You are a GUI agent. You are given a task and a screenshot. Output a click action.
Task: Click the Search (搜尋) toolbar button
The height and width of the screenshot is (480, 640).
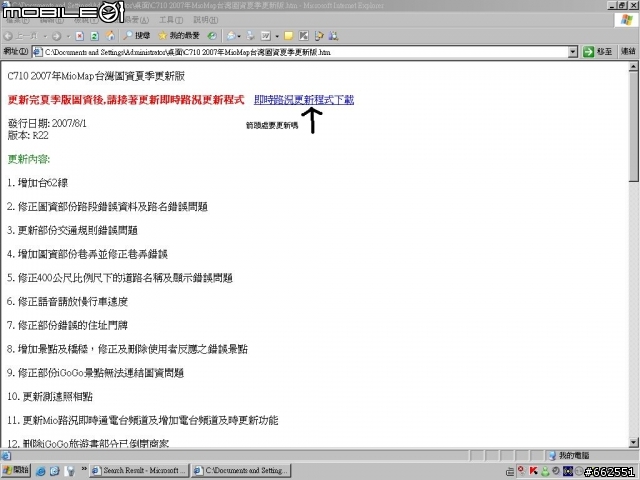[137, 36]
